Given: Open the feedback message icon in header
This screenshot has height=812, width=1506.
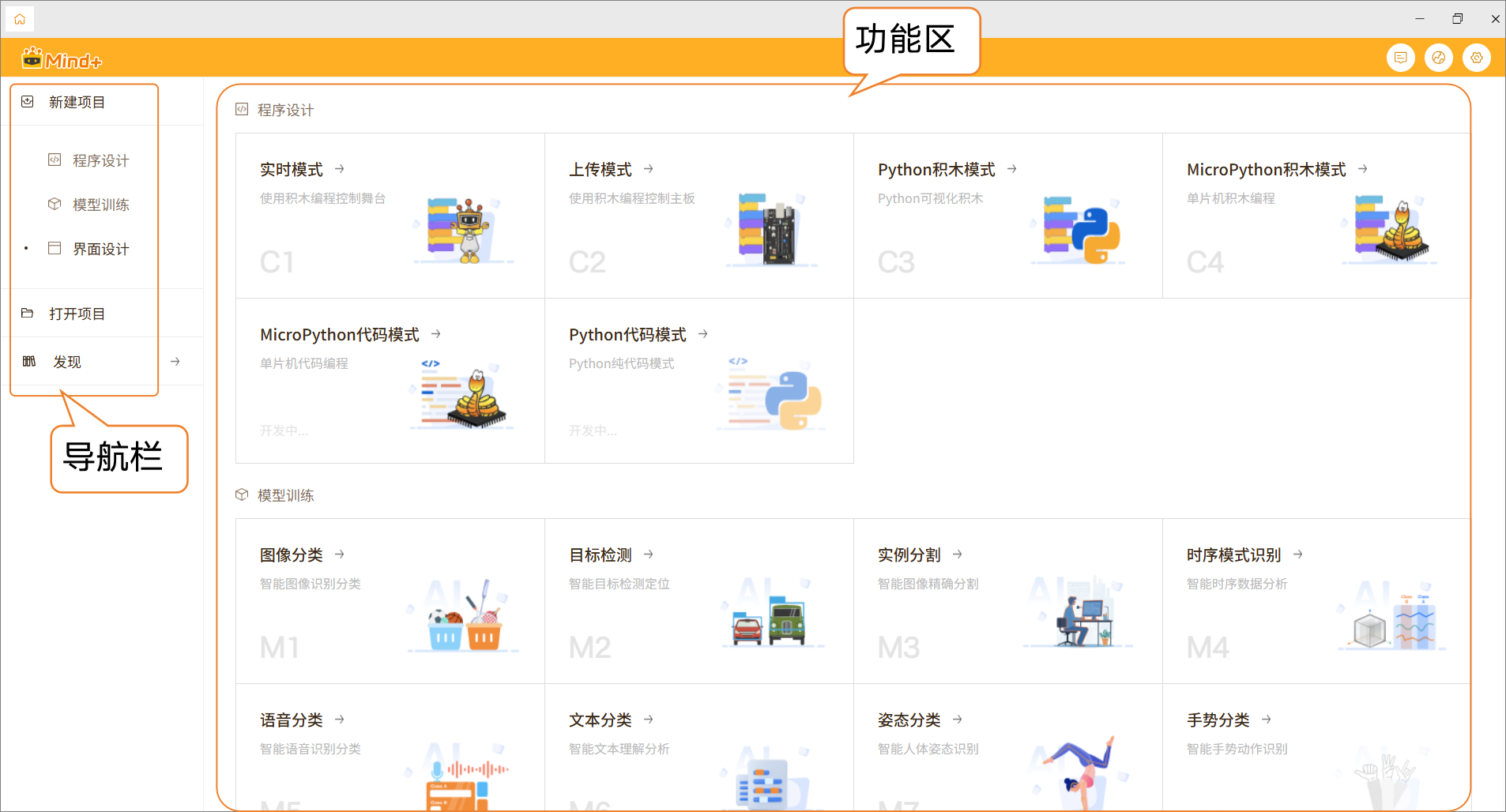Looking at the screenshot, I should [1400, 58].
